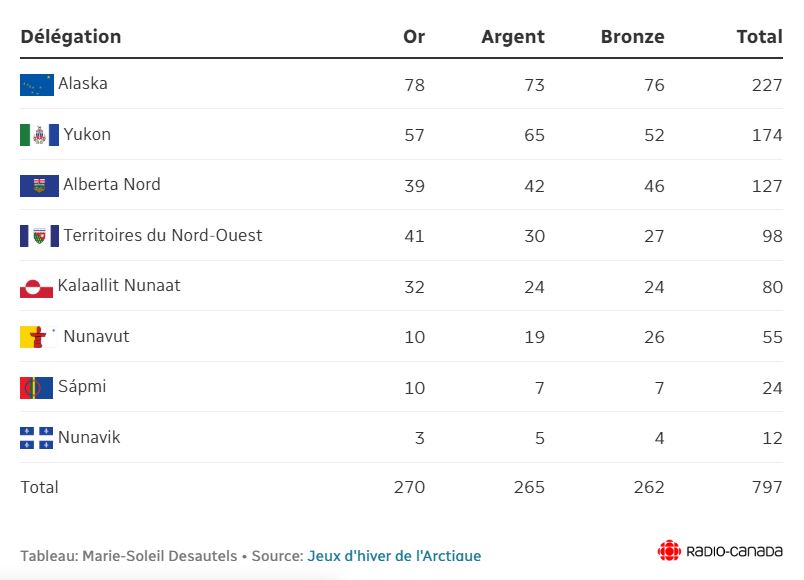Click the Délégation column header
This screenshot has width=804, height=580.
click(71, 37)
